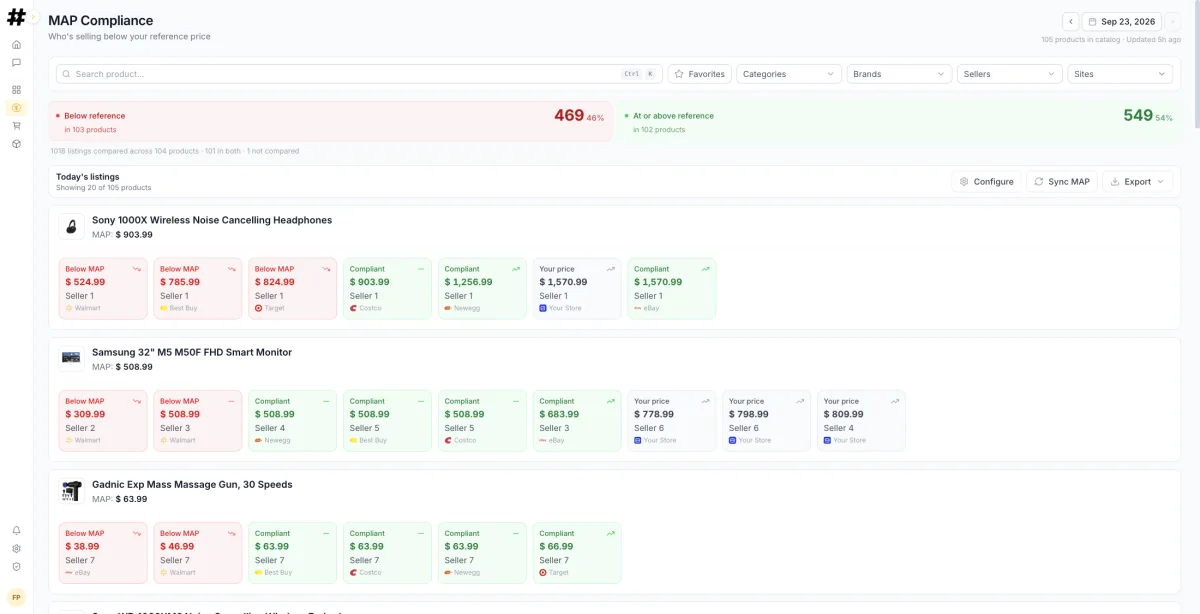Image resolution: width=1200 pixels, height=614 pixels.
Task: Select the $508.99 Walmart Seller 3 card
Action: (198, 421)
